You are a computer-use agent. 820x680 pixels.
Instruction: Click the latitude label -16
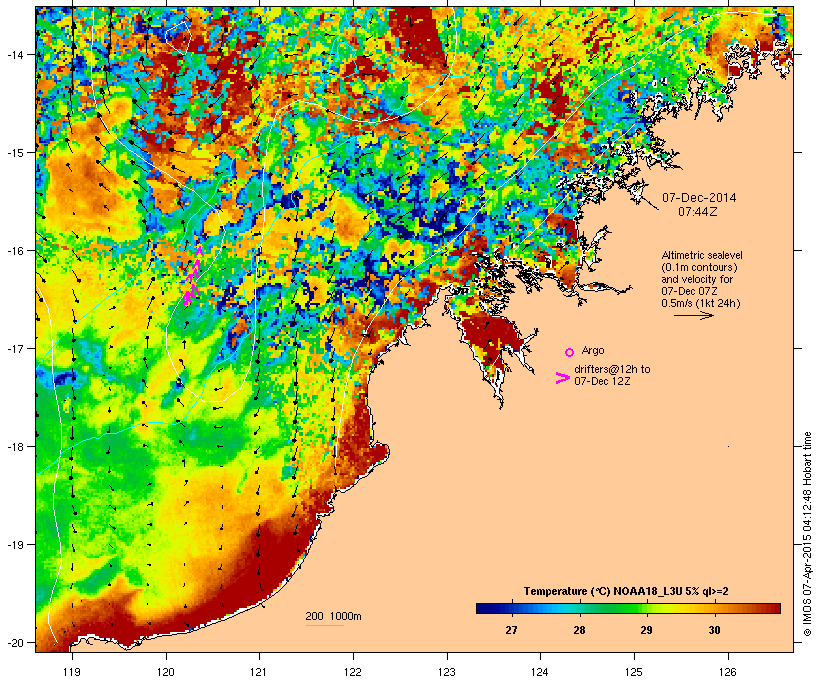[14, 251]
